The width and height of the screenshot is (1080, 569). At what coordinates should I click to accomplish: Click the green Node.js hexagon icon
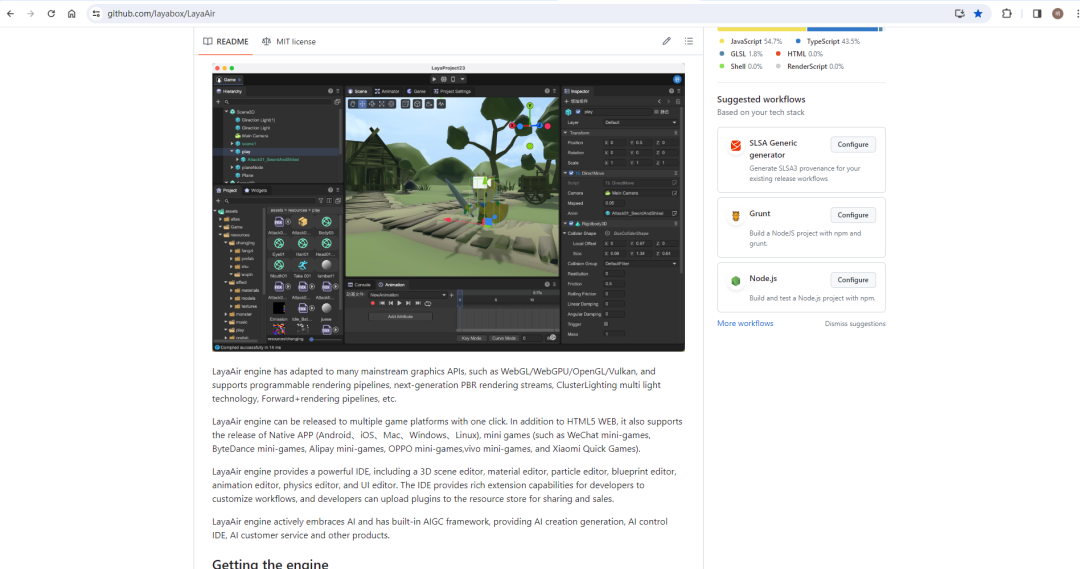(736, 280)
